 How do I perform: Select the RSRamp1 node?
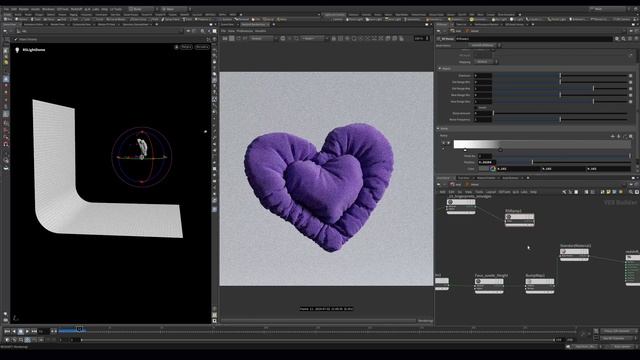tap(520, 219)
